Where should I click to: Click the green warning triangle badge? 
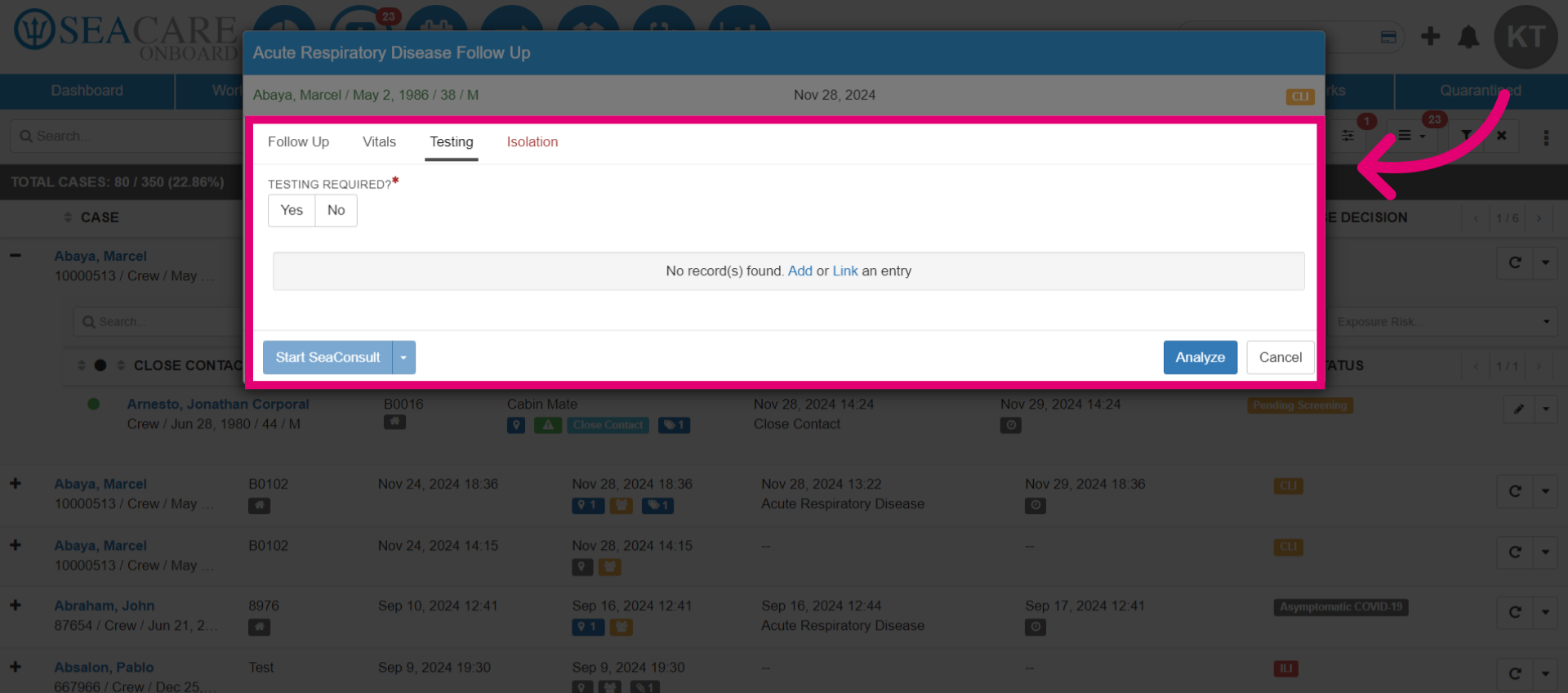(x=548, y=425)
